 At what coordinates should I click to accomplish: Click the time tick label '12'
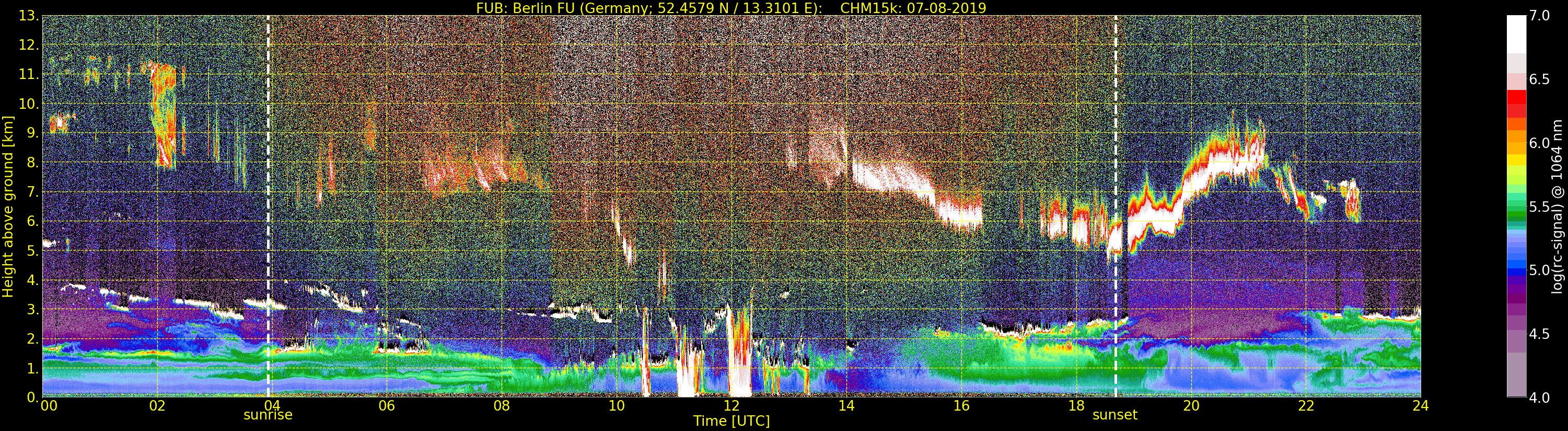click(731, 406)
